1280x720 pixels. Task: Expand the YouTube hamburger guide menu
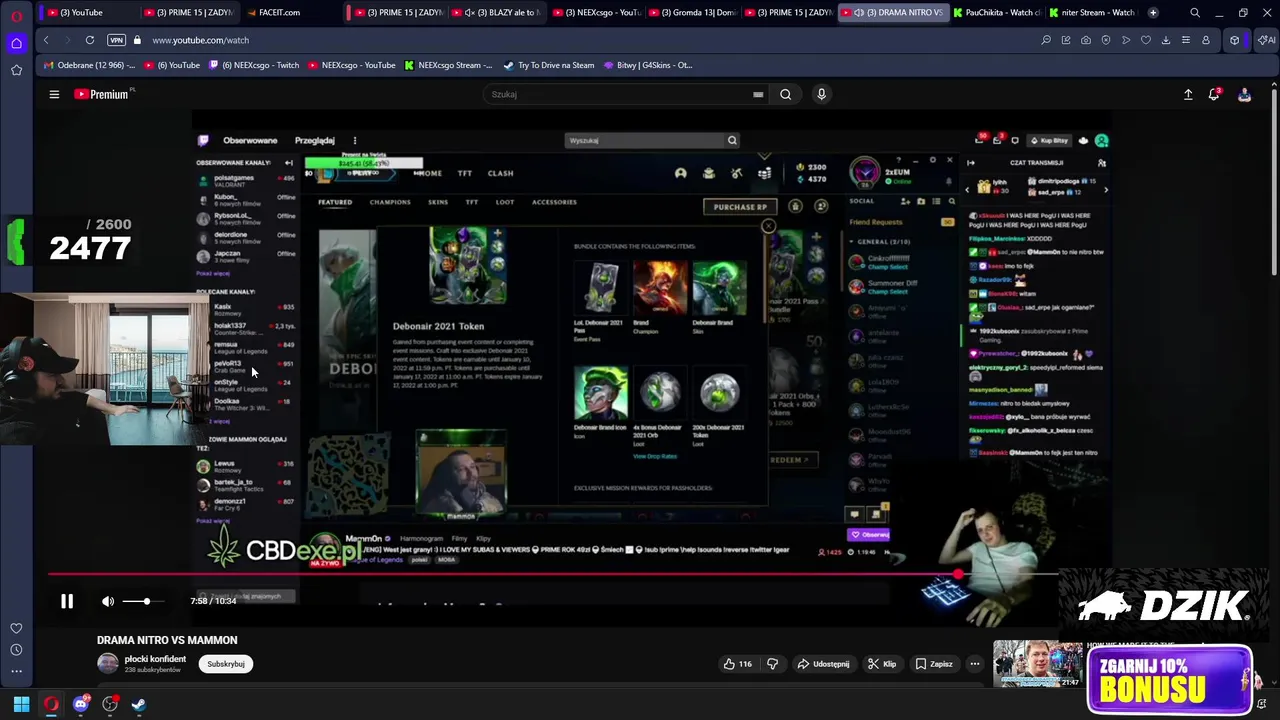point(54,94)
